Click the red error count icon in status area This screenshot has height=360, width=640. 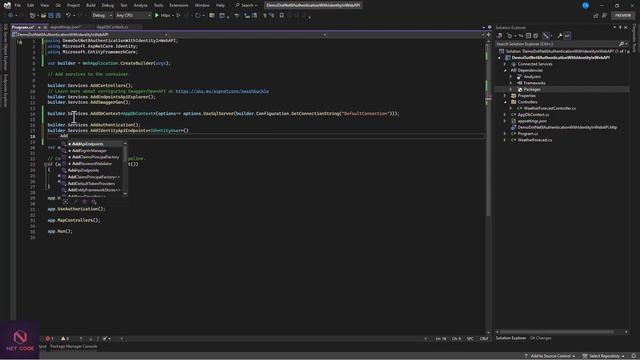pyautogui.click(x=49, y=338)
